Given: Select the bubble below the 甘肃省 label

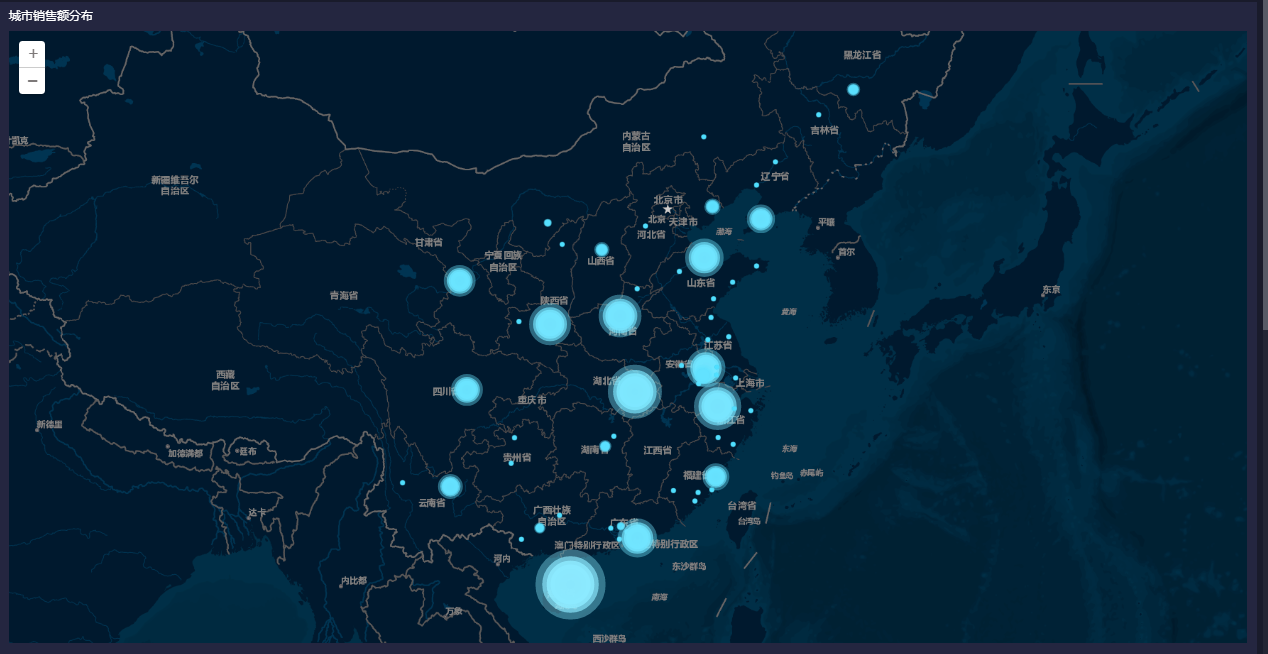Looking at the screenshot, I should point(459,280).
